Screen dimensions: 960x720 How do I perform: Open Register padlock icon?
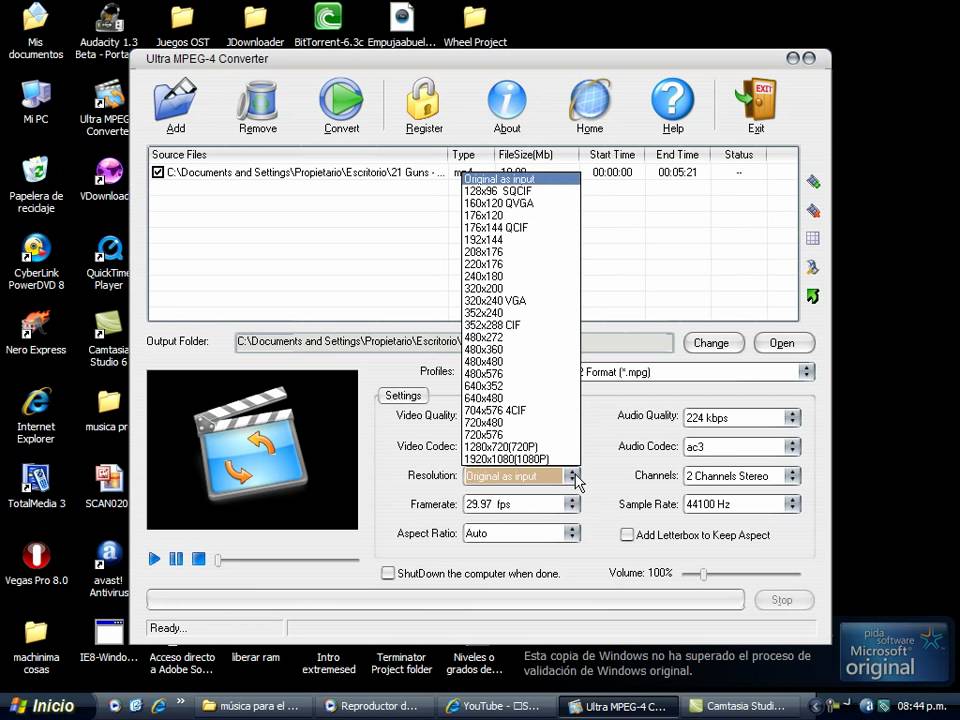pyautogui.click(x=424, y=99)
